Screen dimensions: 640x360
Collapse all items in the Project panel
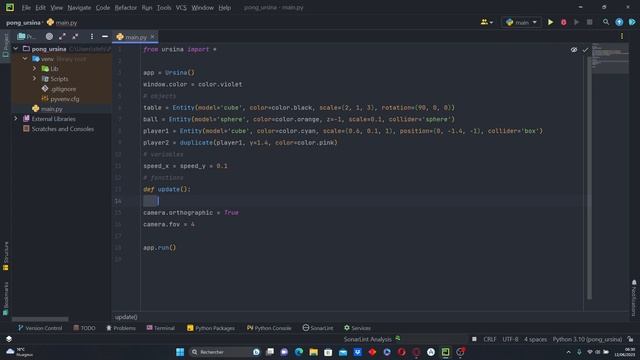click(75, 36)
